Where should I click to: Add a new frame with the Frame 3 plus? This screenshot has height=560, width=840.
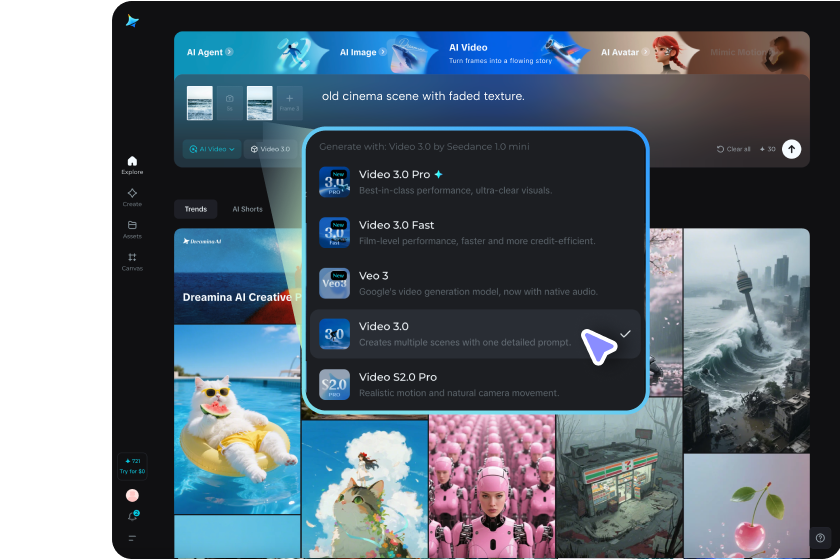289,103
